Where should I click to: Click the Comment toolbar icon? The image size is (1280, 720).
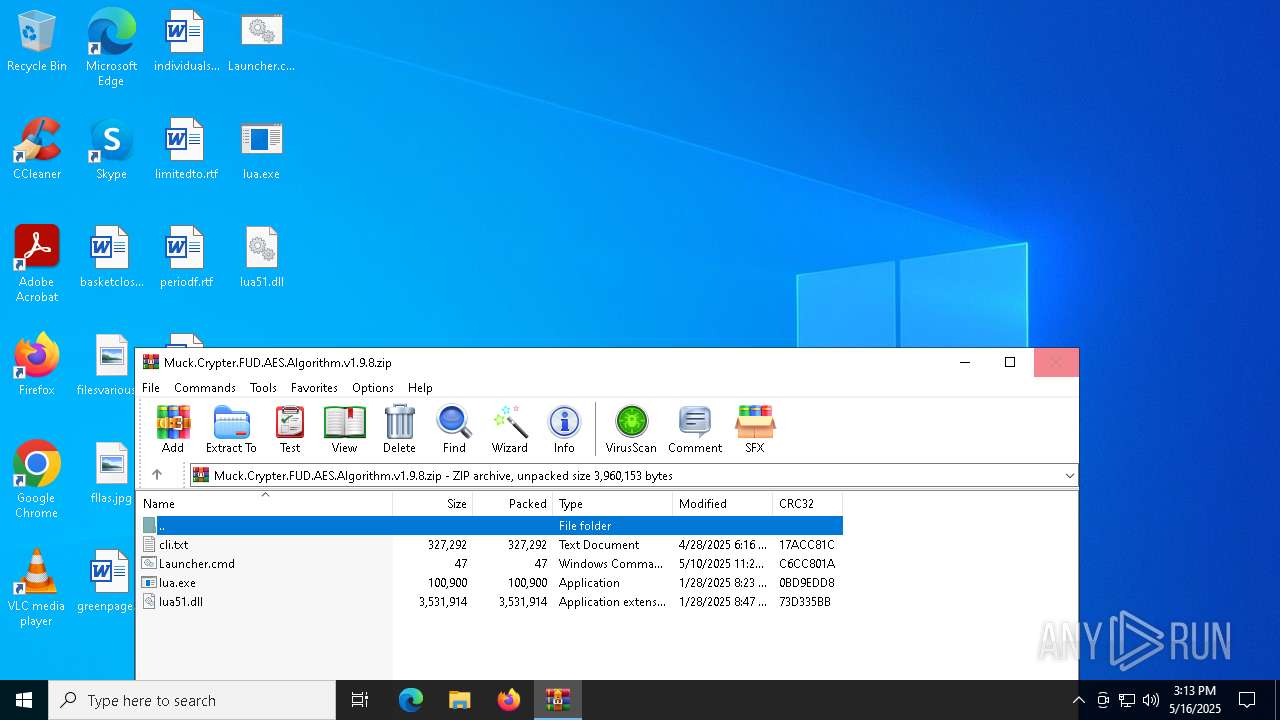pos(695,429)
